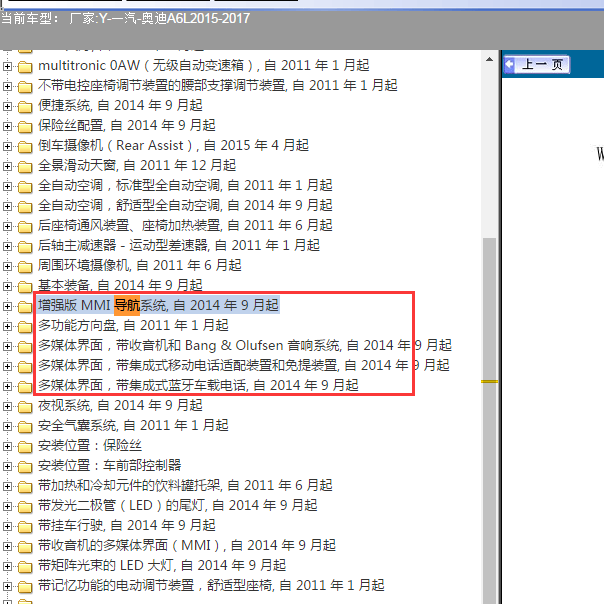Image resolution: width=604 pixels, height=604 pixels.
Task: Select 带记忆功能的电动调节装置，舒适型座椅 item
Action: tap(211, 586)
